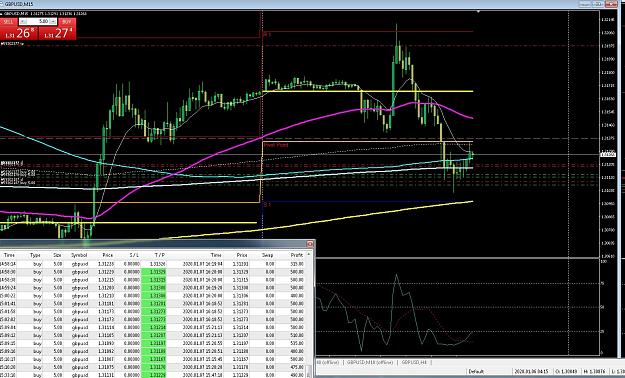The image size is (625, 378).
Task: Click the red SELL button
Action: (8, 22)
